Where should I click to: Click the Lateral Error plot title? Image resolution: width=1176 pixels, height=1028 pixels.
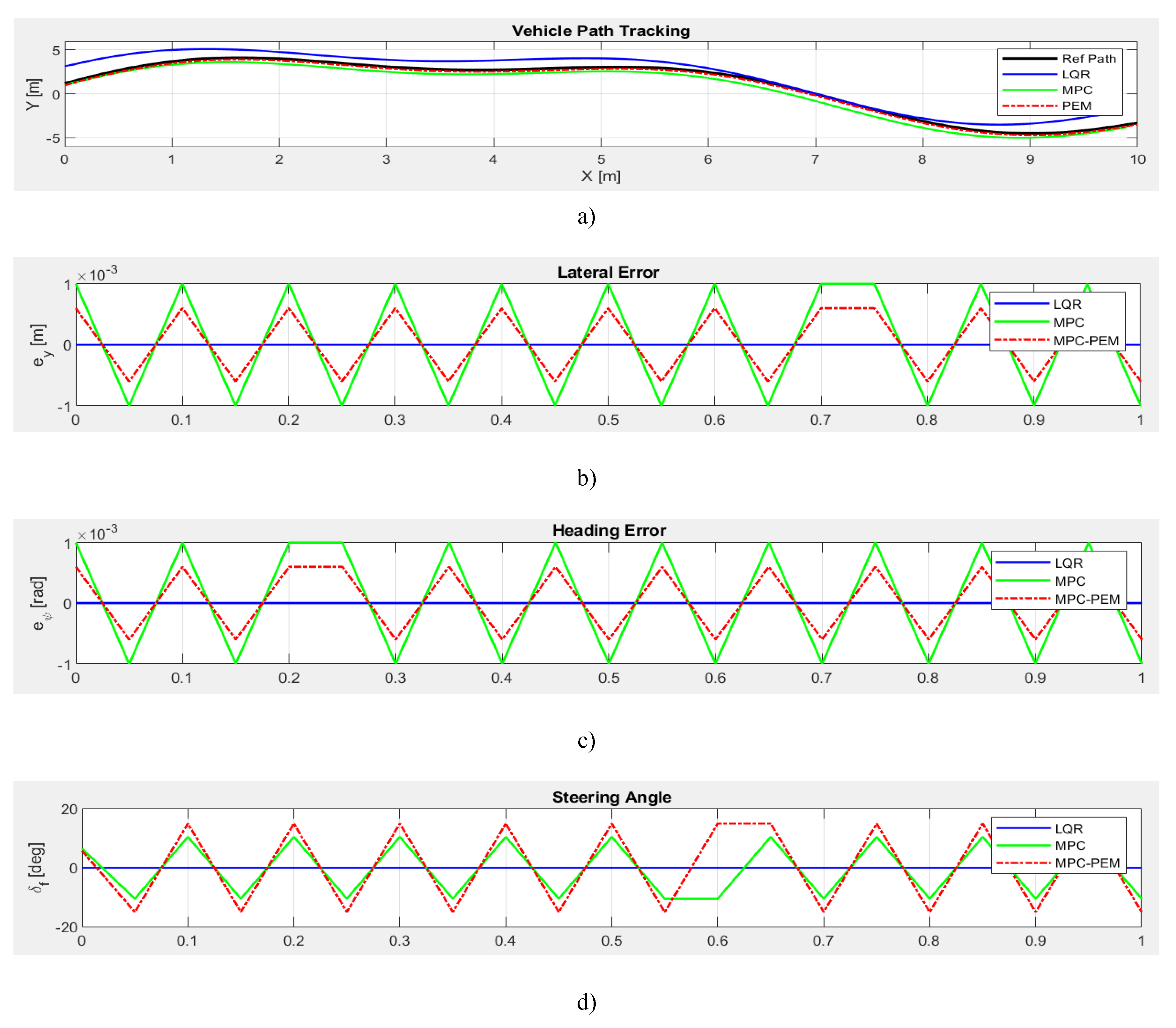608,273
